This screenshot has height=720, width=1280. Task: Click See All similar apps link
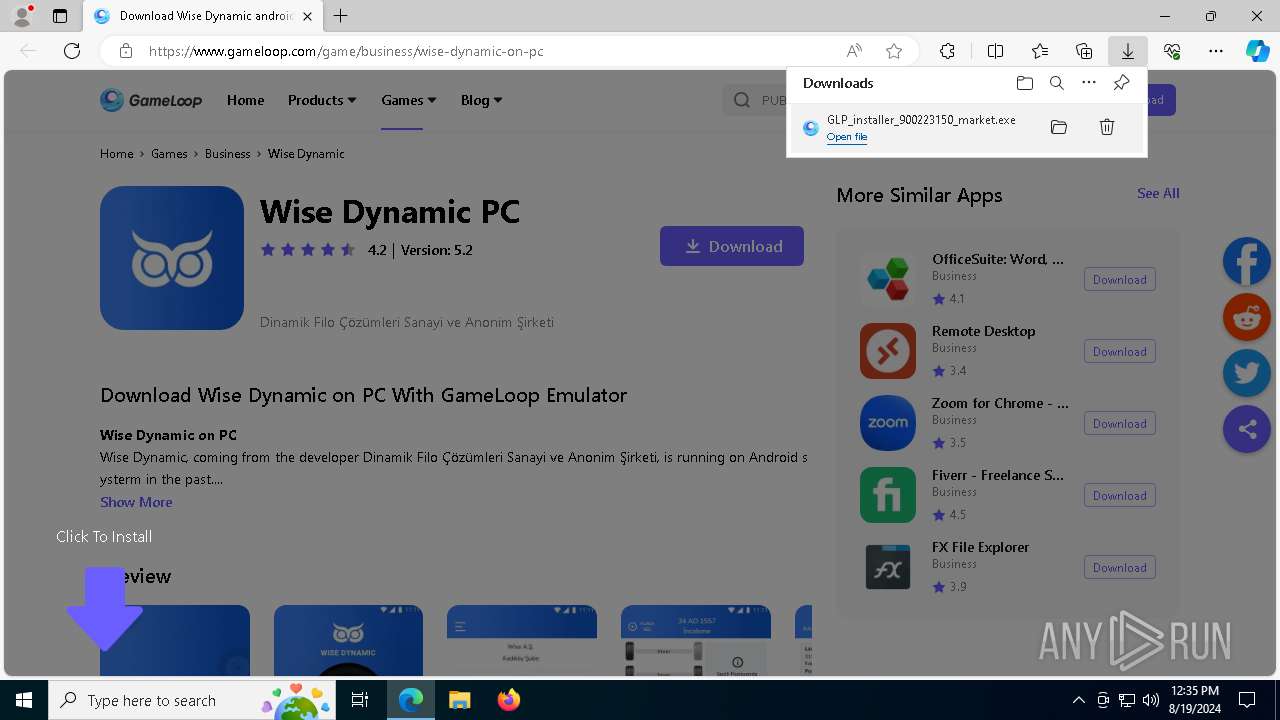click(x=1158, y=193)
